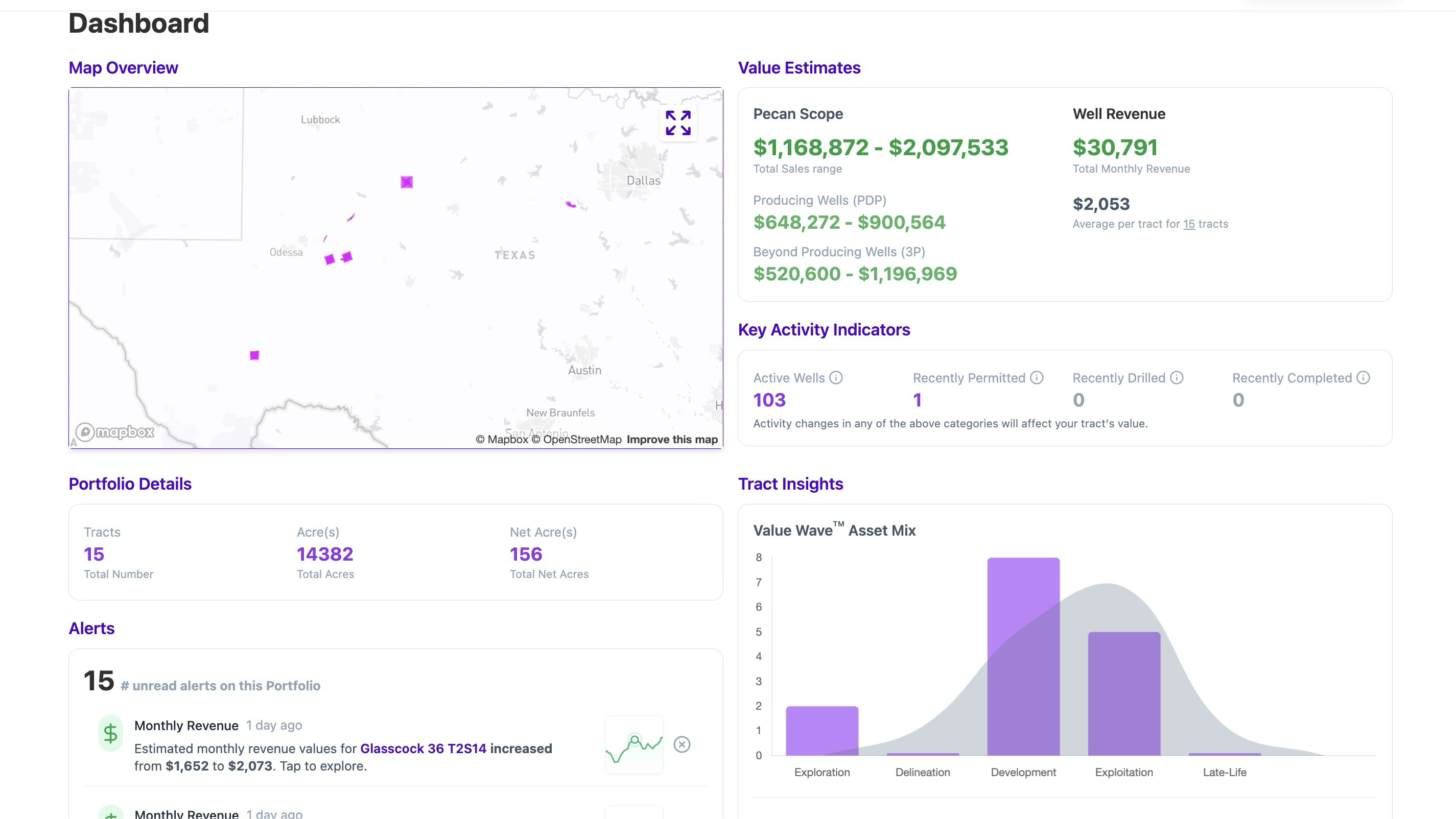
Task: Click the Active Wells info icon
Action: point(835,378)
